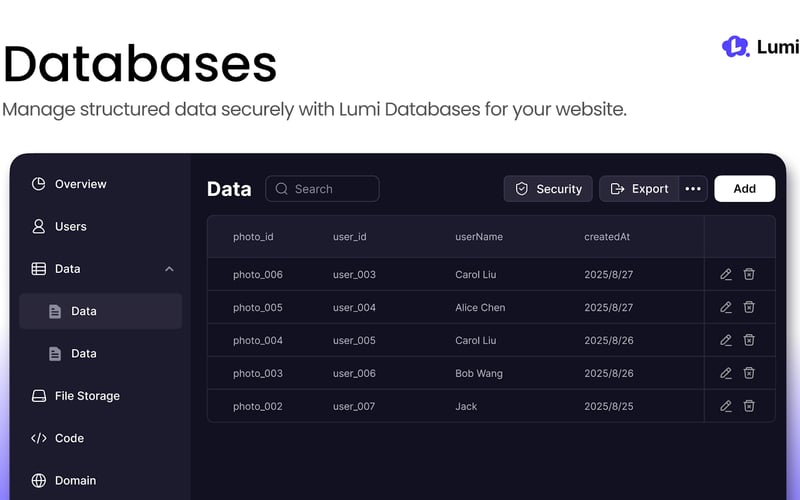
Task: Select the photo_003 cell
Action: tap(258, 373)
